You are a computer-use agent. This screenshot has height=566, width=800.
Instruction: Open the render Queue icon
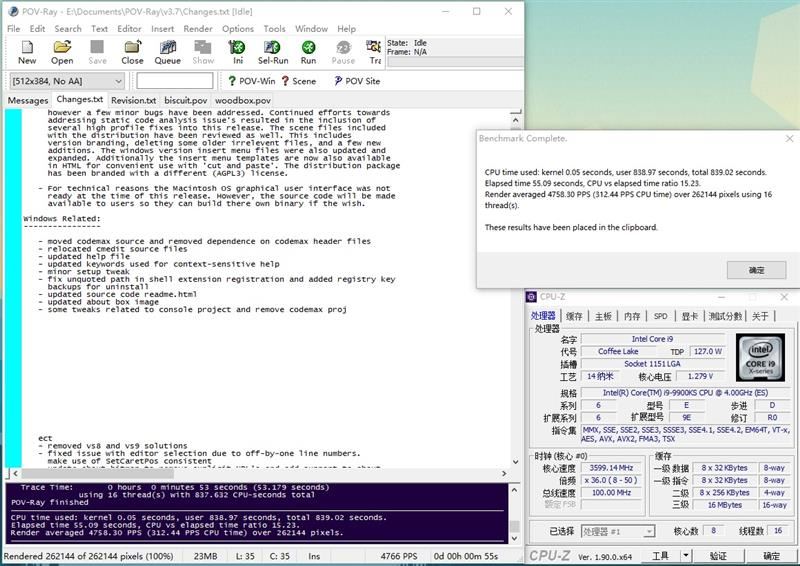[x=167, y=53]
